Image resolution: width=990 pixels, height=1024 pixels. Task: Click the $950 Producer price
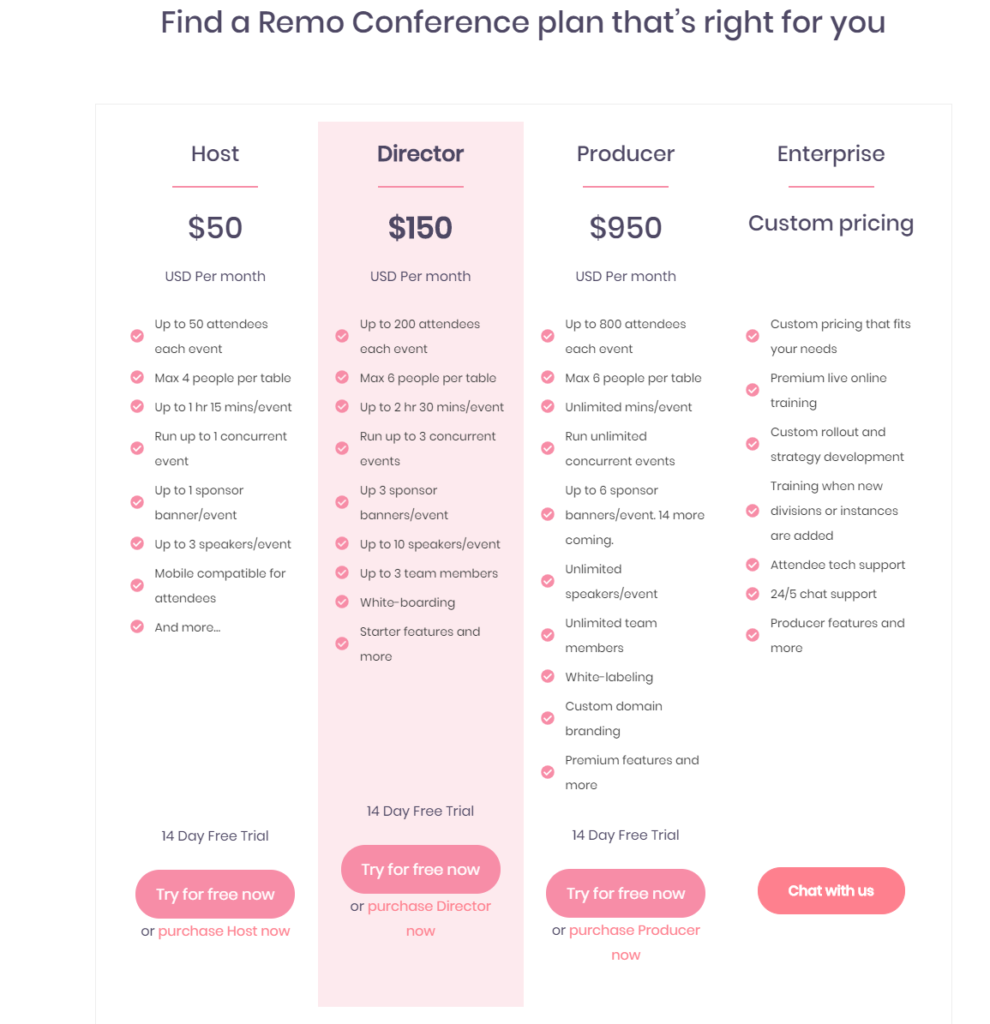pyautogui.click(x=626, y=228)
